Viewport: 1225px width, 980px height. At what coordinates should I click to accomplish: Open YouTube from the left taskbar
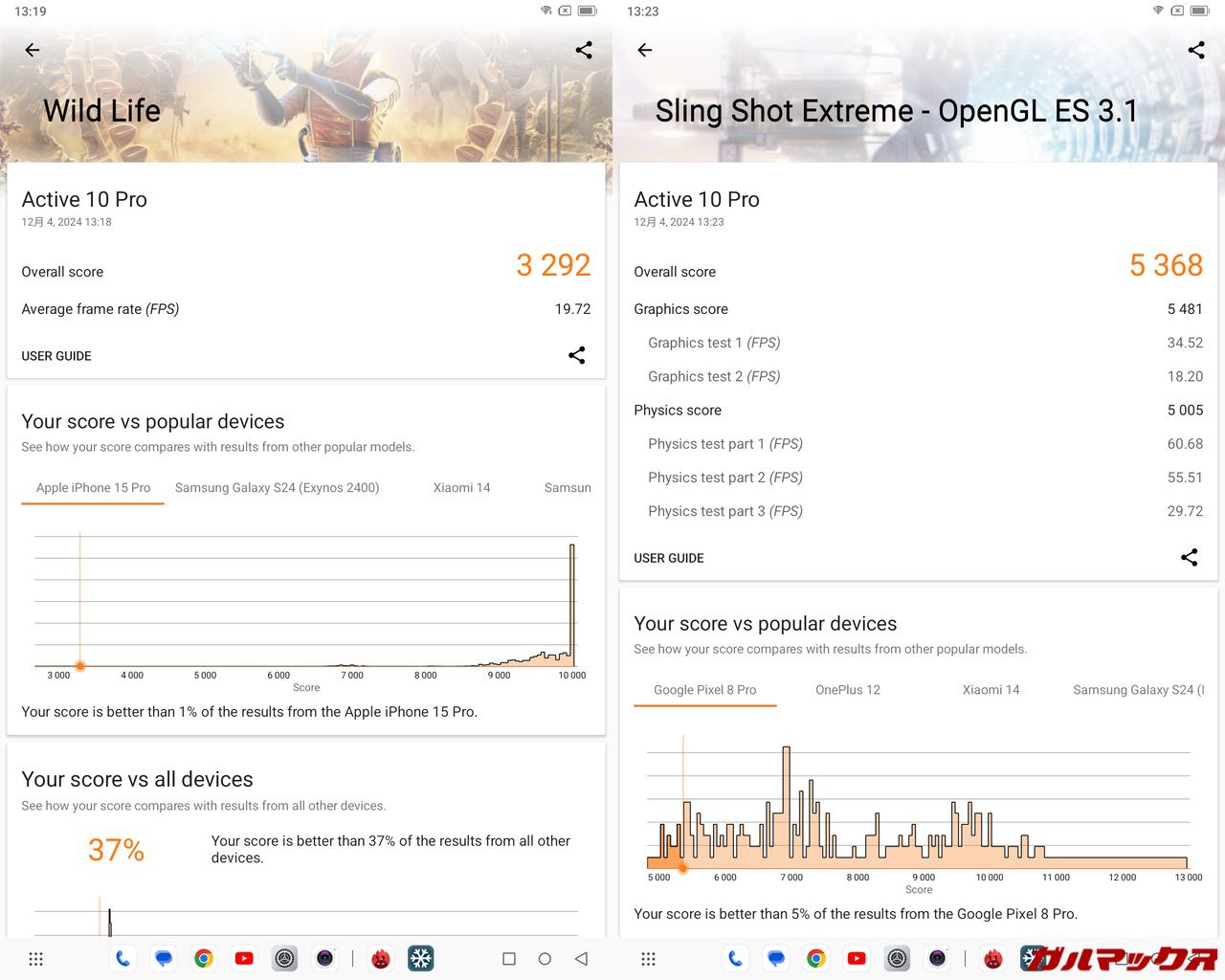tap(244, 958)
